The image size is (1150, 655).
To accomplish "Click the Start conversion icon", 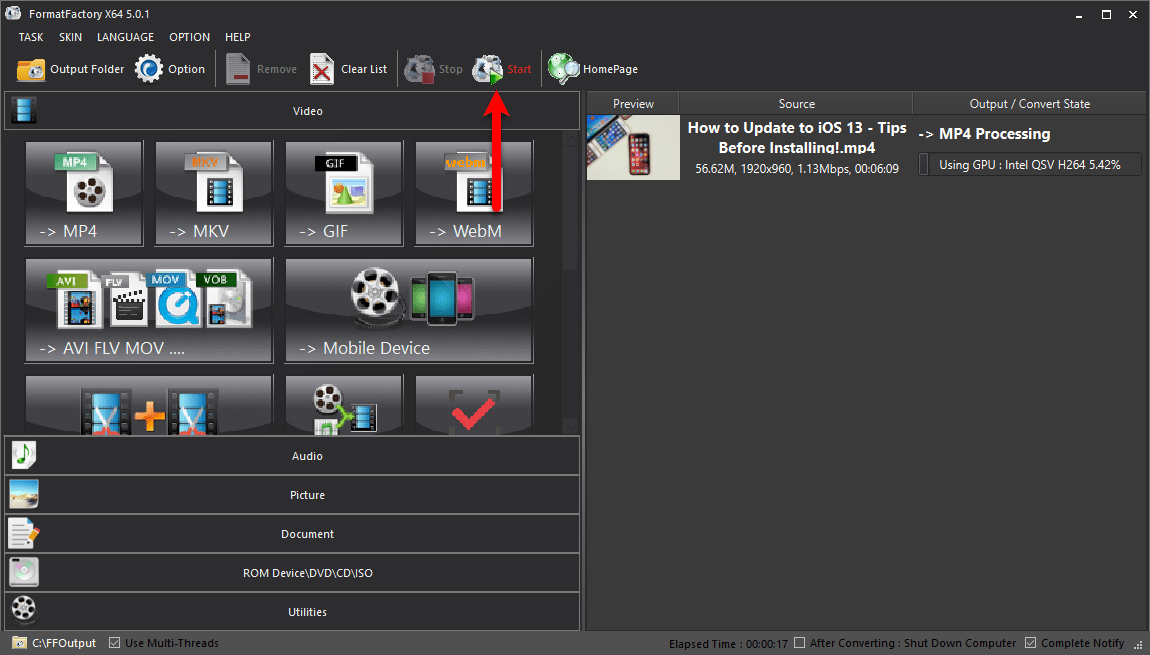I will [488, 69].
